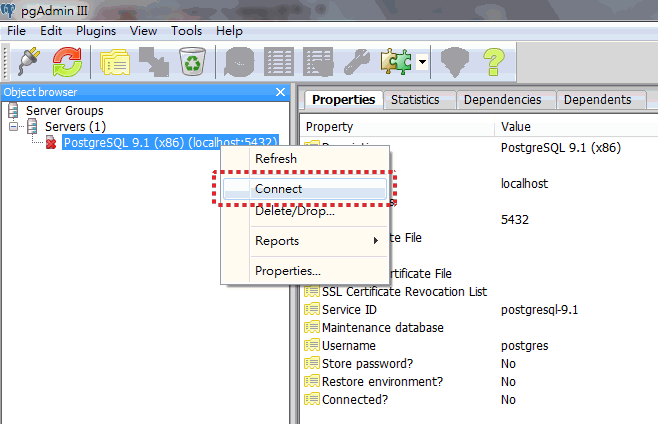658x424 pixels.
Task: Click the puzzle piece Plugins icon
Action: tap(396, 62)
